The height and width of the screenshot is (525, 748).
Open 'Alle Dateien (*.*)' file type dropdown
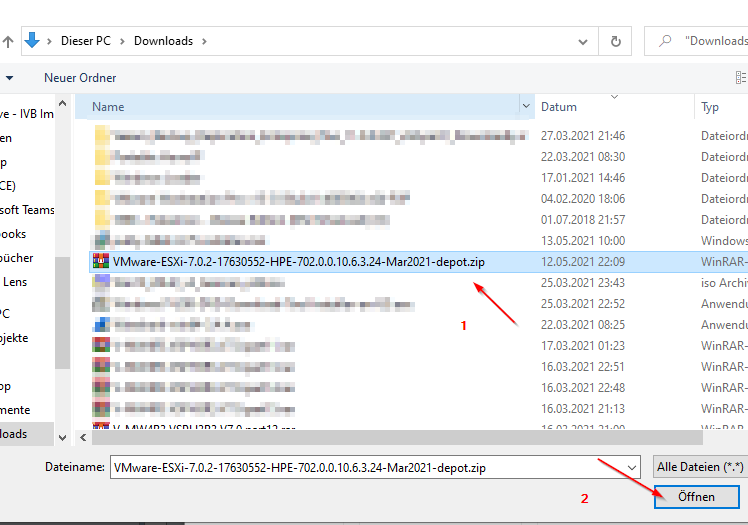tap(700, 467)
